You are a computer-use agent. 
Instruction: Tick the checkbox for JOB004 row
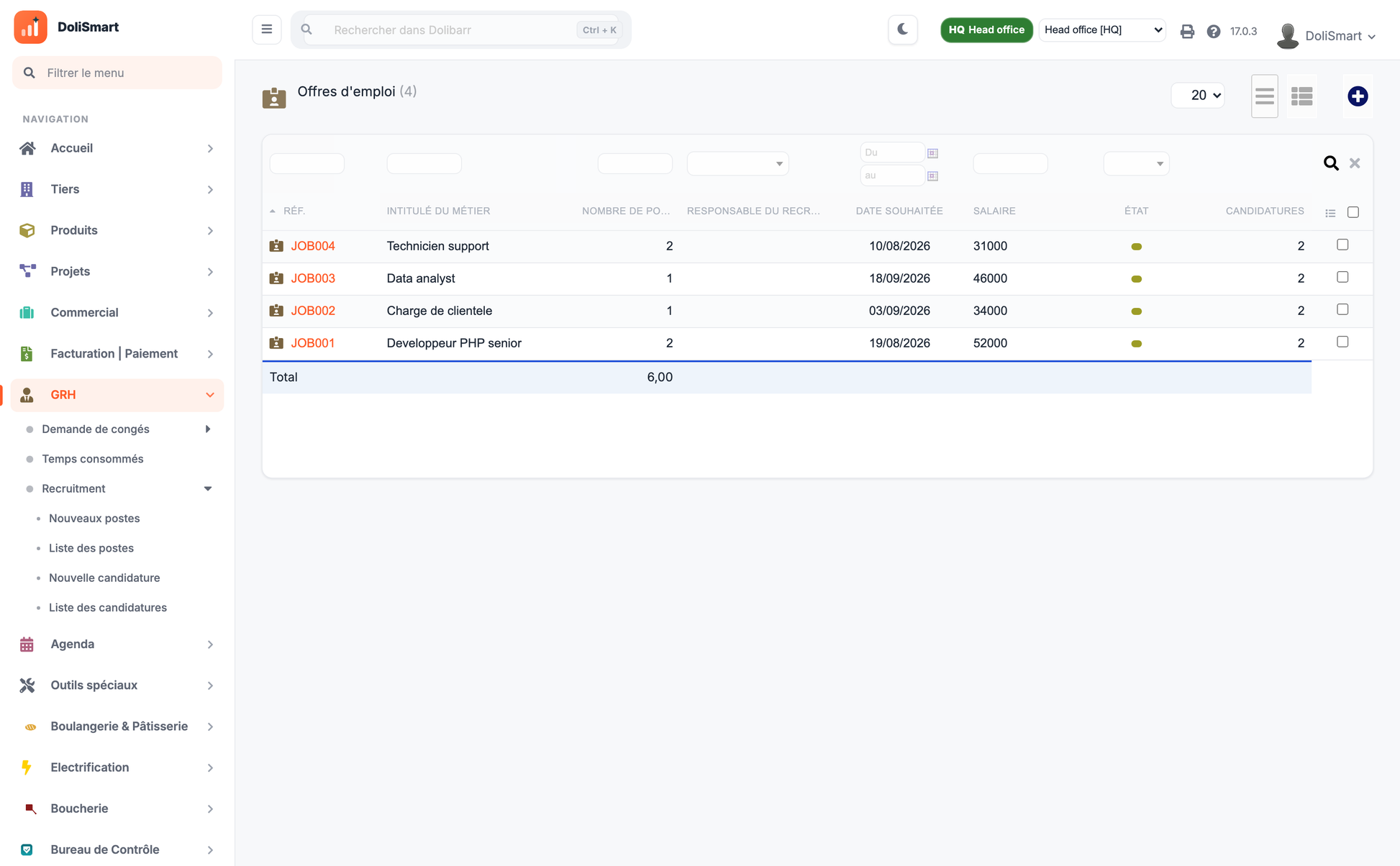coord(1342,245)
